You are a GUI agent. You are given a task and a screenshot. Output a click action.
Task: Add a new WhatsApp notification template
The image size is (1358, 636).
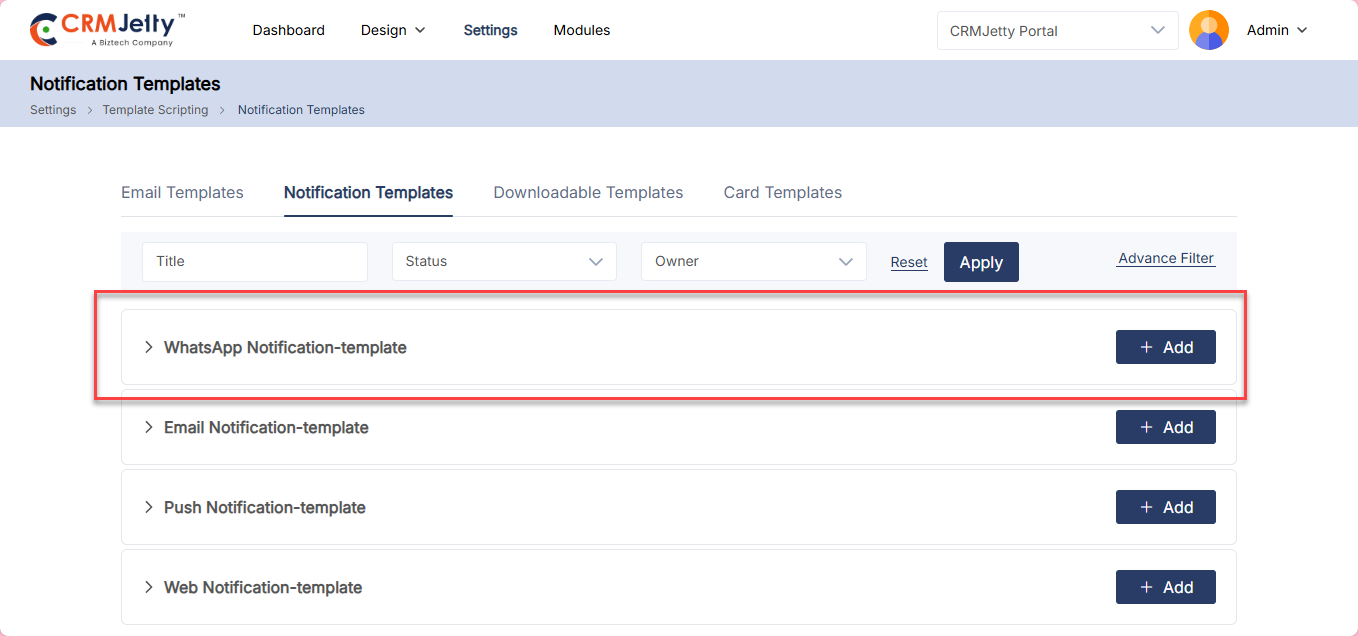click(x=1165, y=347)
